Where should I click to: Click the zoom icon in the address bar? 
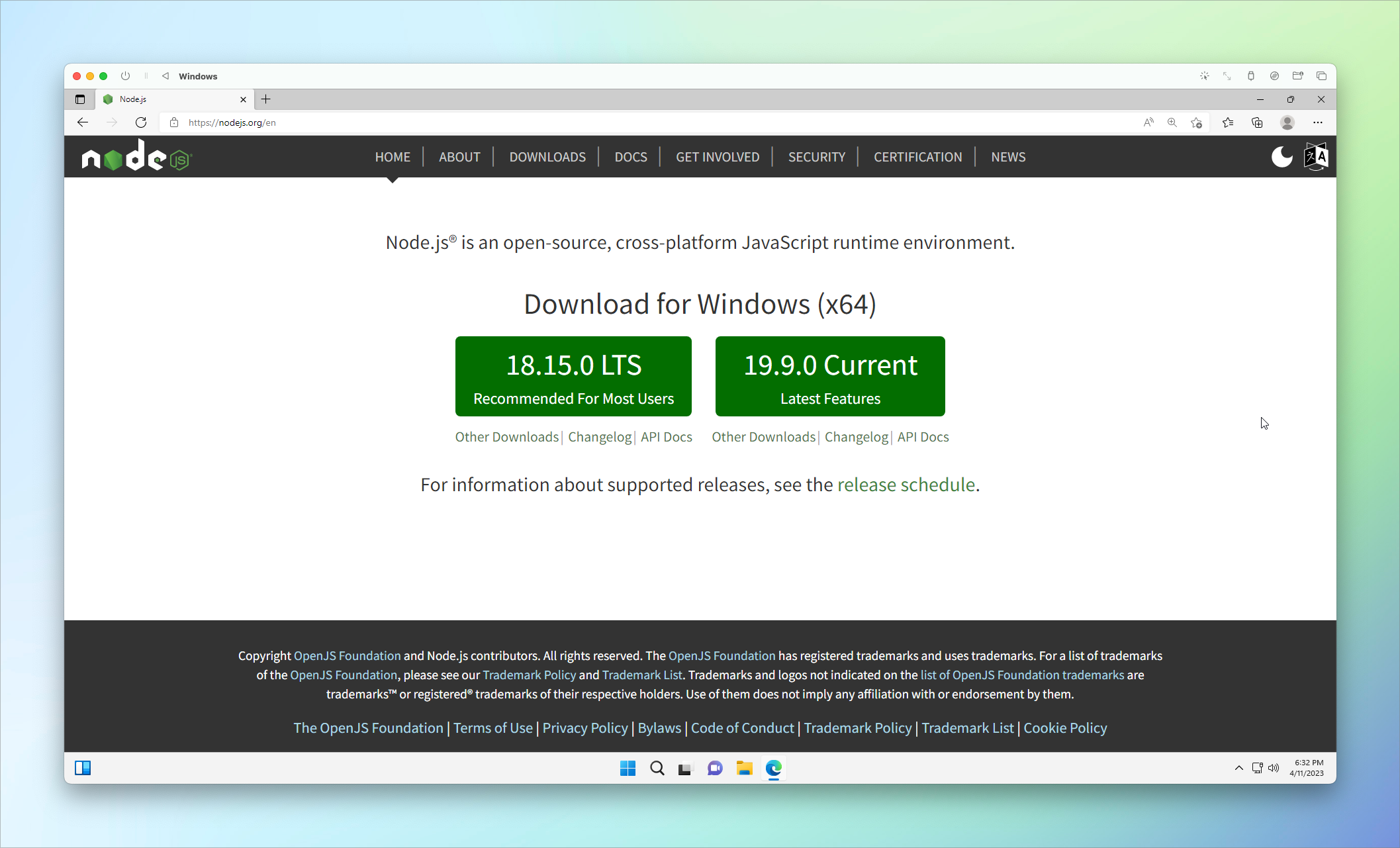[1172, 122]
